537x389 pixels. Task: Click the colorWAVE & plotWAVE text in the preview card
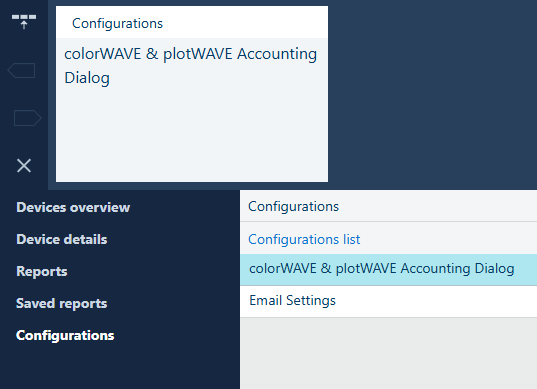pyautogui.click(x=148, y=54)
